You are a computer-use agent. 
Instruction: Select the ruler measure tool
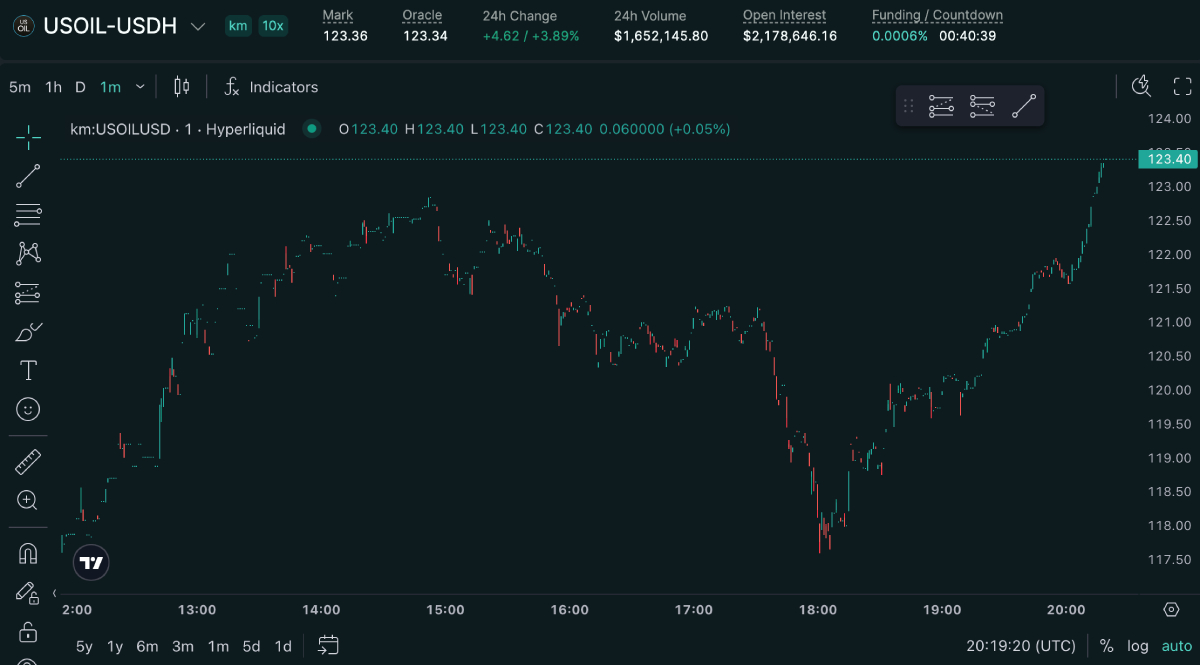pos(28,462)
